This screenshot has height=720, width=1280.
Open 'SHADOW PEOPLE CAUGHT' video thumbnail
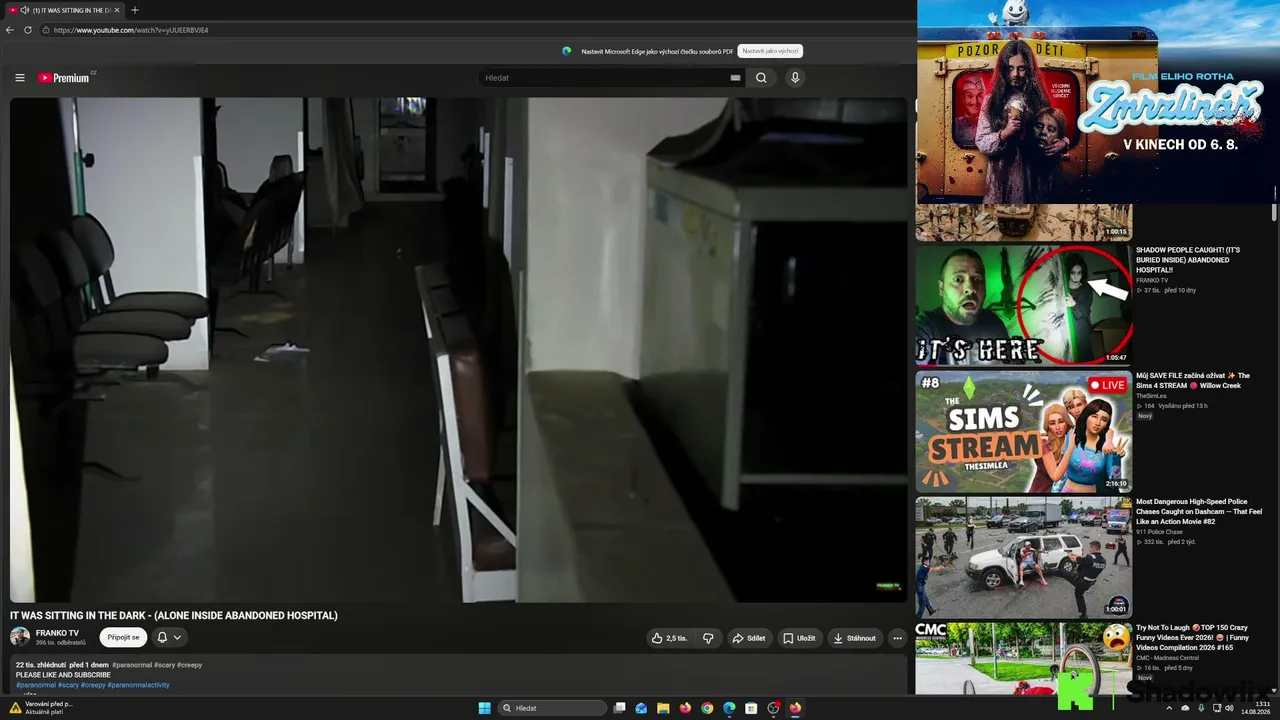(x=1024, y=305)
